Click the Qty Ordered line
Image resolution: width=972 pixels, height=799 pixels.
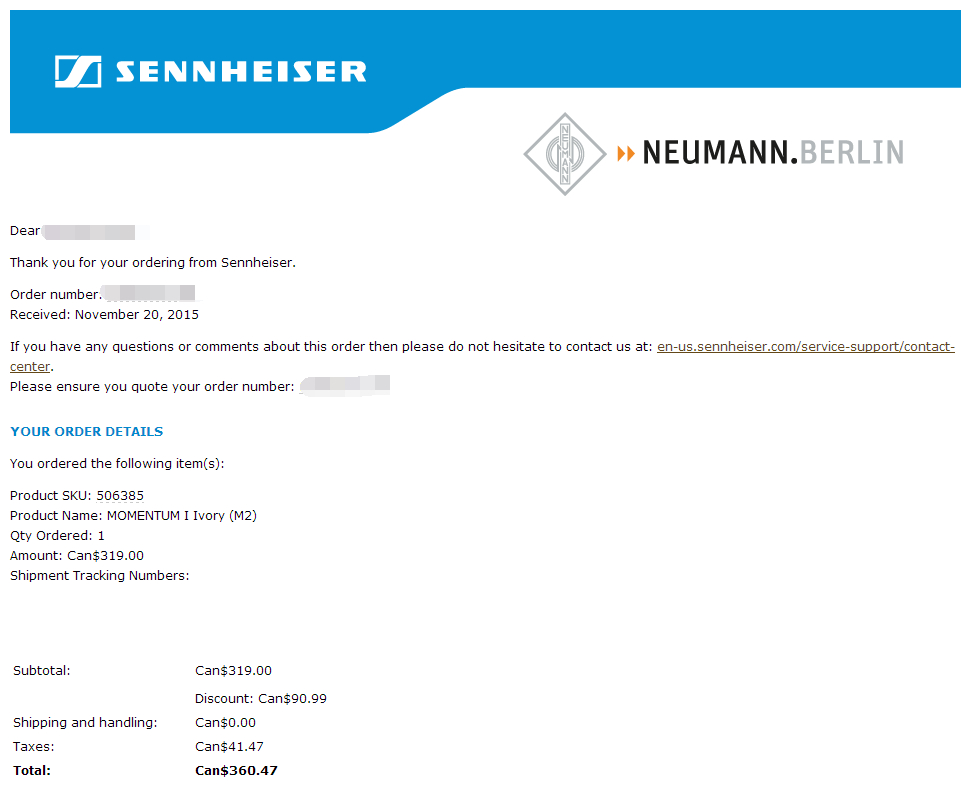[x=57, y=535]
